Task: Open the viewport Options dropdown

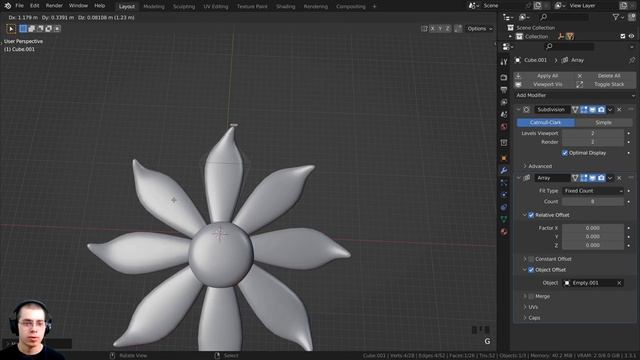Action: tap(480, 29)
